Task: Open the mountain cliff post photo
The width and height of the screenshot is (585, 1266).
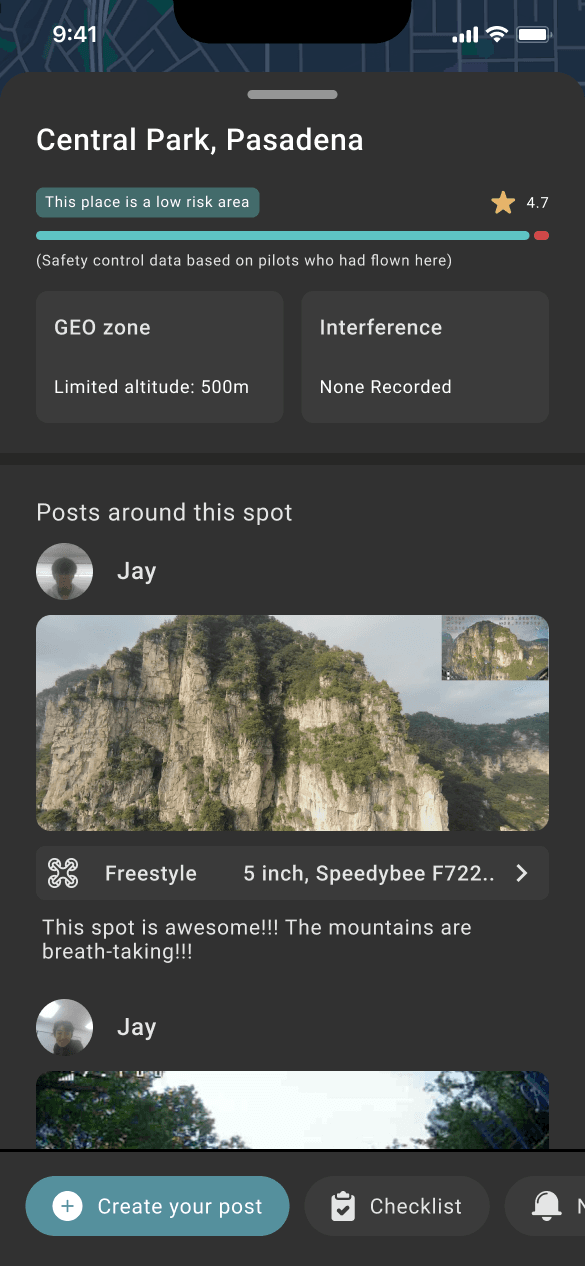Action: [292, 723]
